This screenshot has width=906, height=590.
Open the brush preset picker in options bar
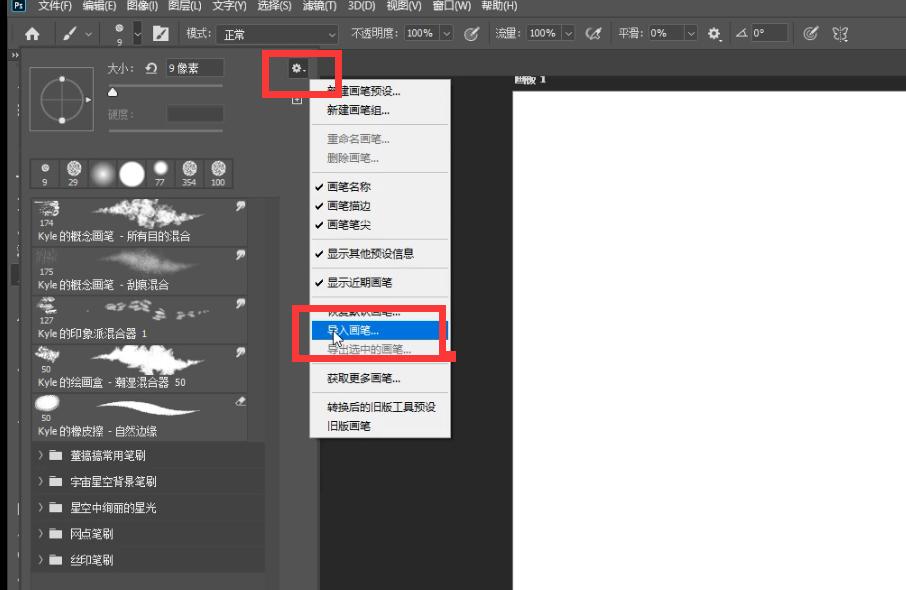[x=124, y=32]
